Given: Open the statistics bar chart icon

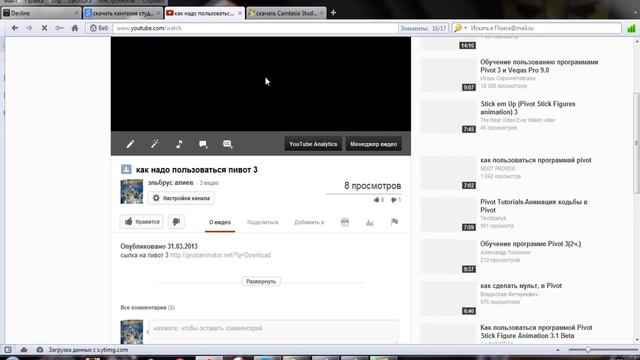Looking at the screenshot, I should (370, 222).
